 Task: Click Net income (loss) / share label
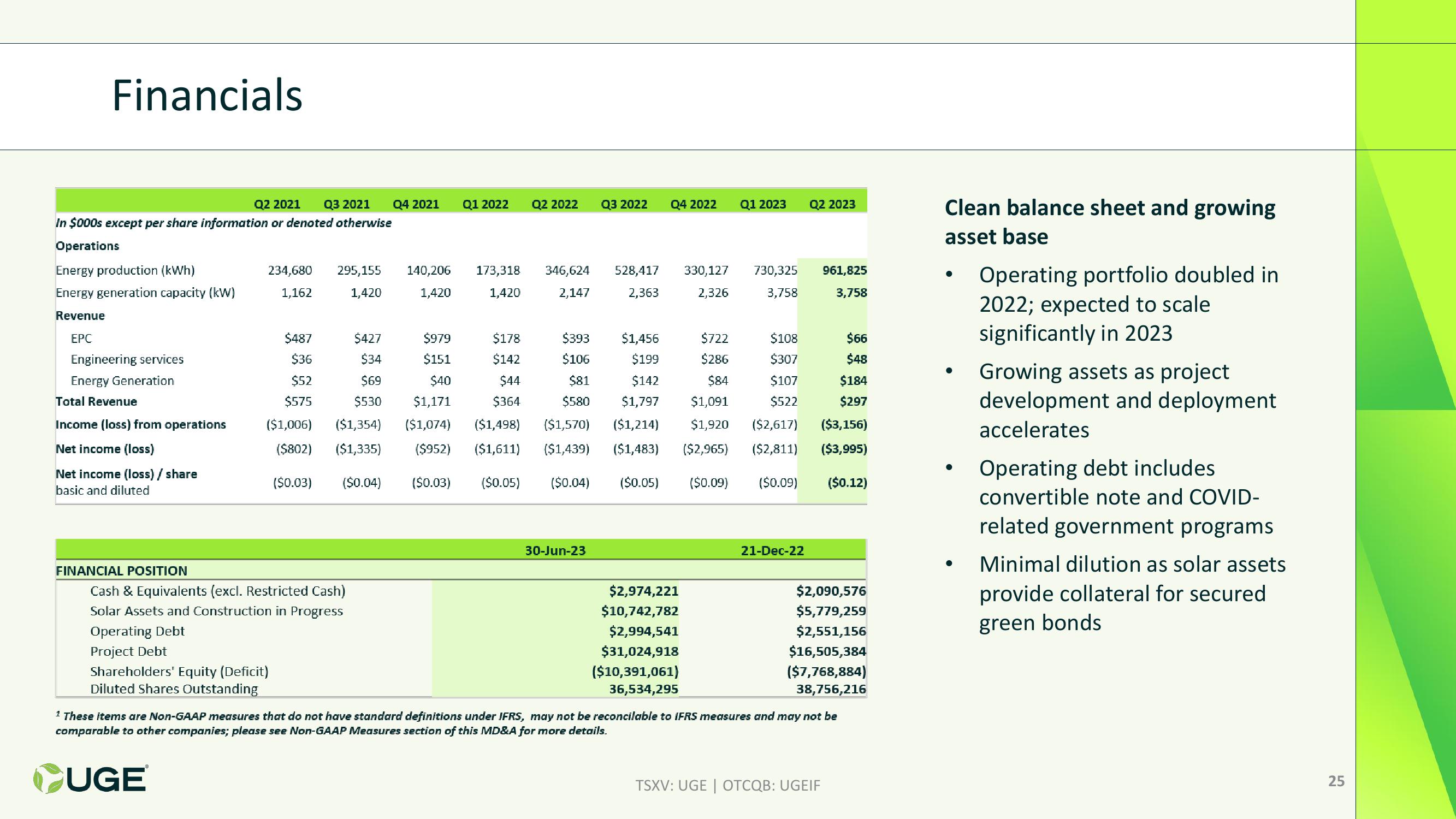[x=127, y=474]
